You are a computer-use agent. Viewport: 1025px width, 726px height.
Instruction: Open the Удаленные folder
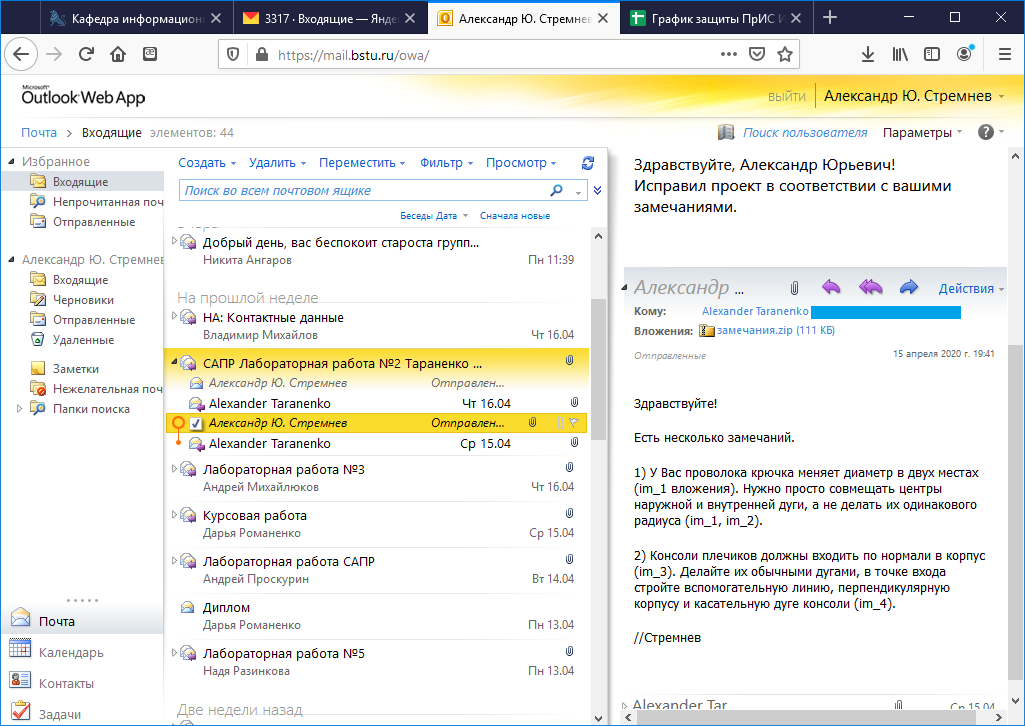pos(72,339)
